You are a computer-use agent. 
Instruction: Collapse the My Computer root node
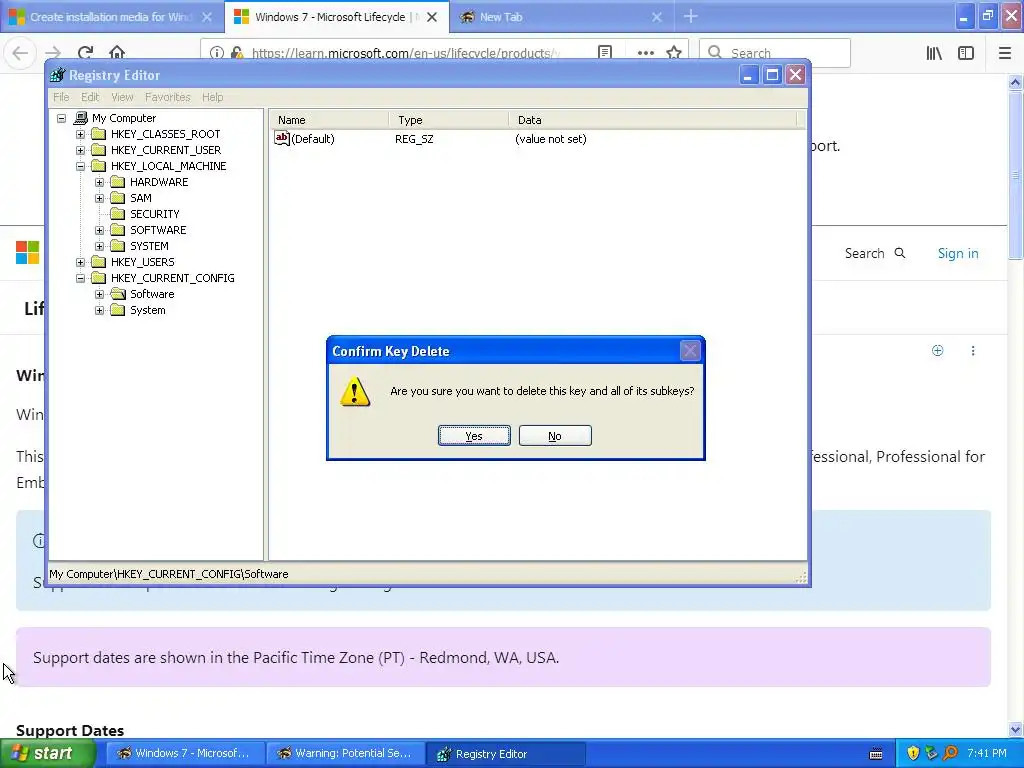tap(61, 118)
